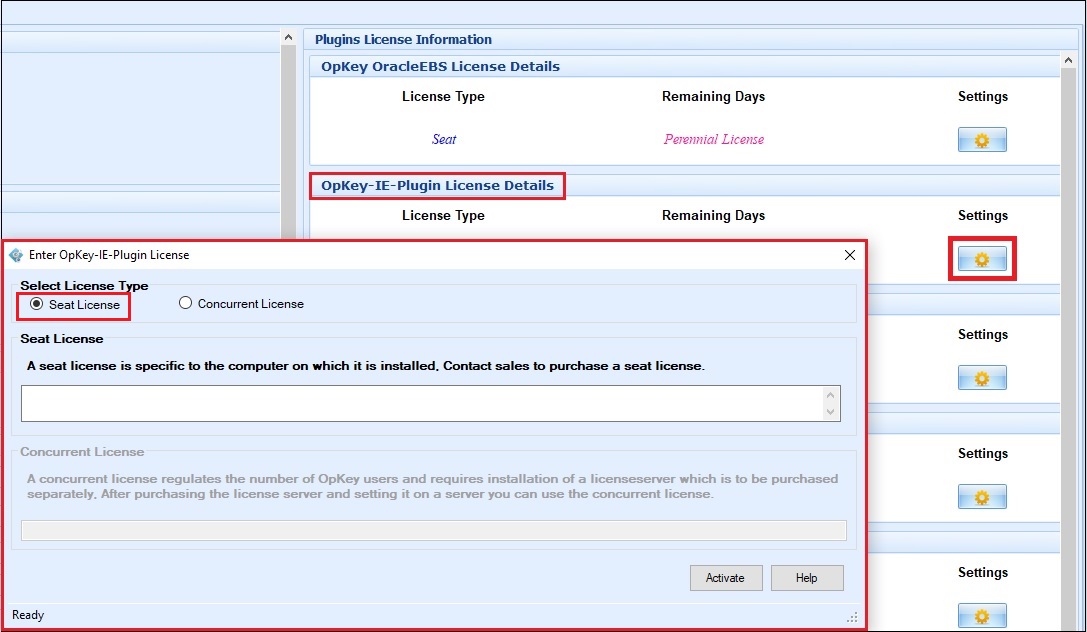
Task: Click the 'OpKey-IE-Plugin License Details' header
Action: click(x=437, y=186)
